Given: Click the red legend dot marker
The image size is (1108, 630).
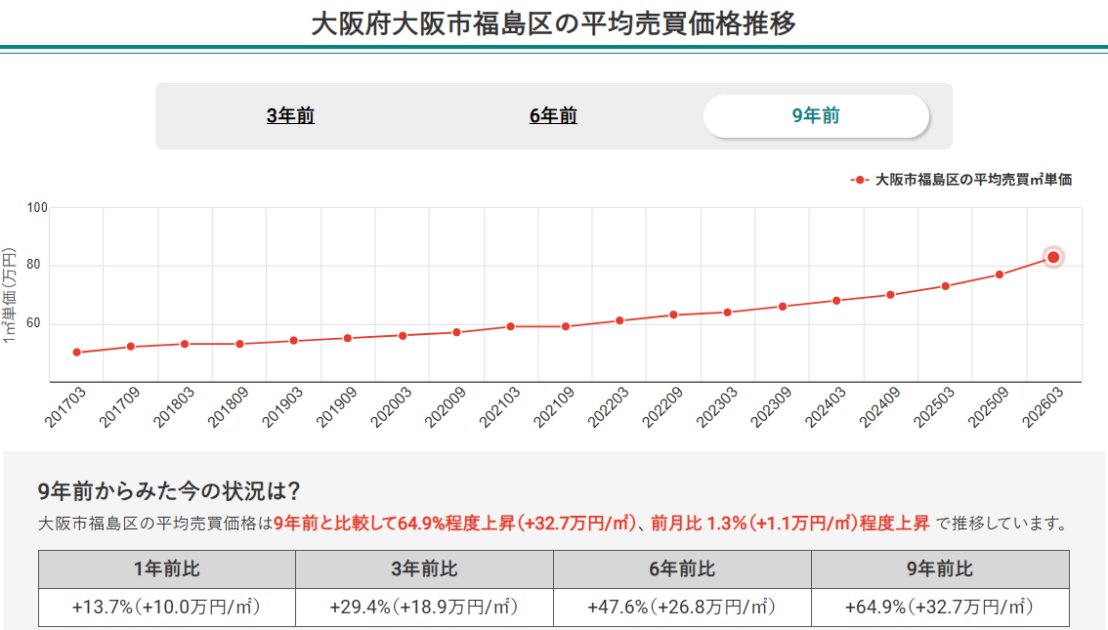Looking at the screenshot, I should point(859,180).
